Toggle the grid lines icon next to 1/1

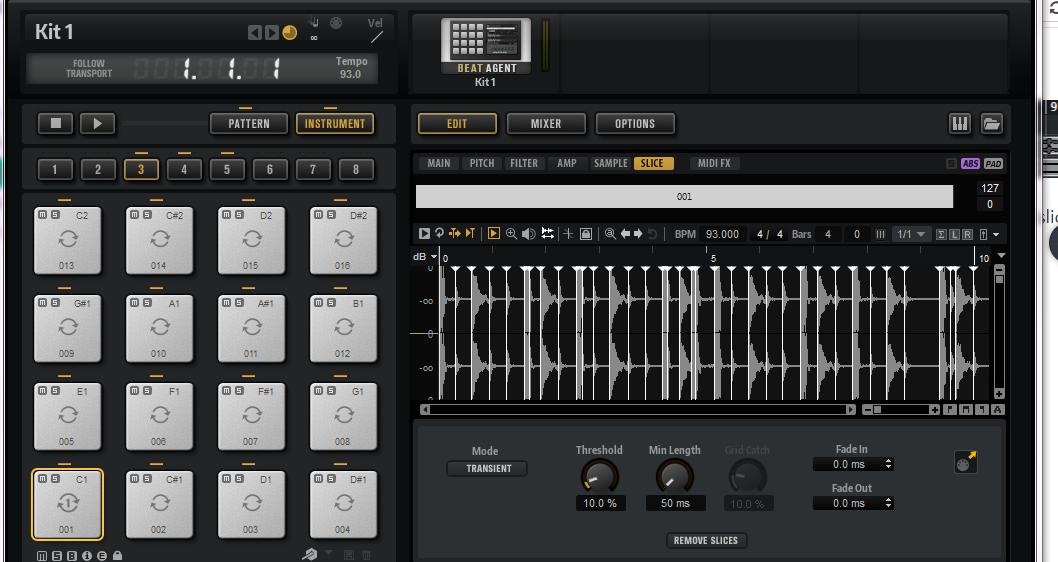880,234
